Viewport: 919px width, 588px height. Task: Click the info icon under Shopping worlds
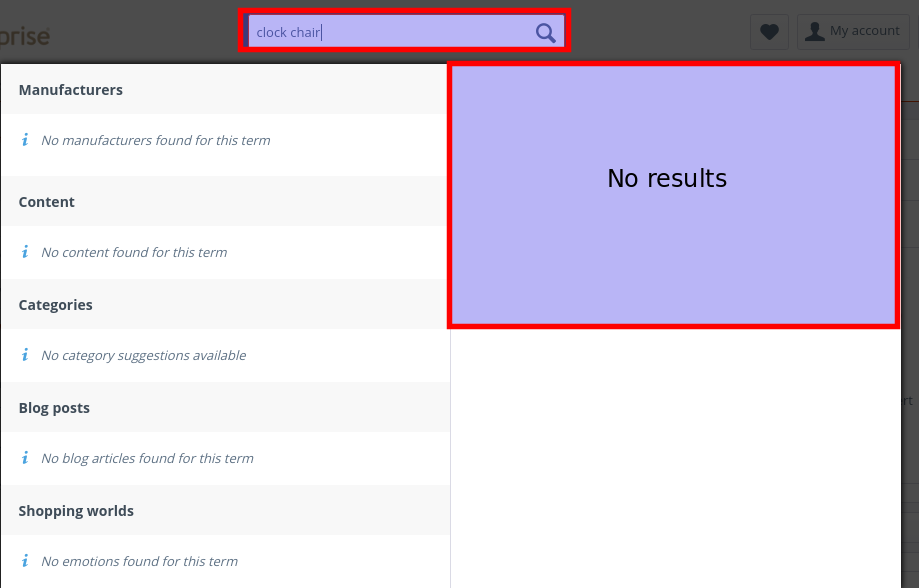click(x=25, y=561)
